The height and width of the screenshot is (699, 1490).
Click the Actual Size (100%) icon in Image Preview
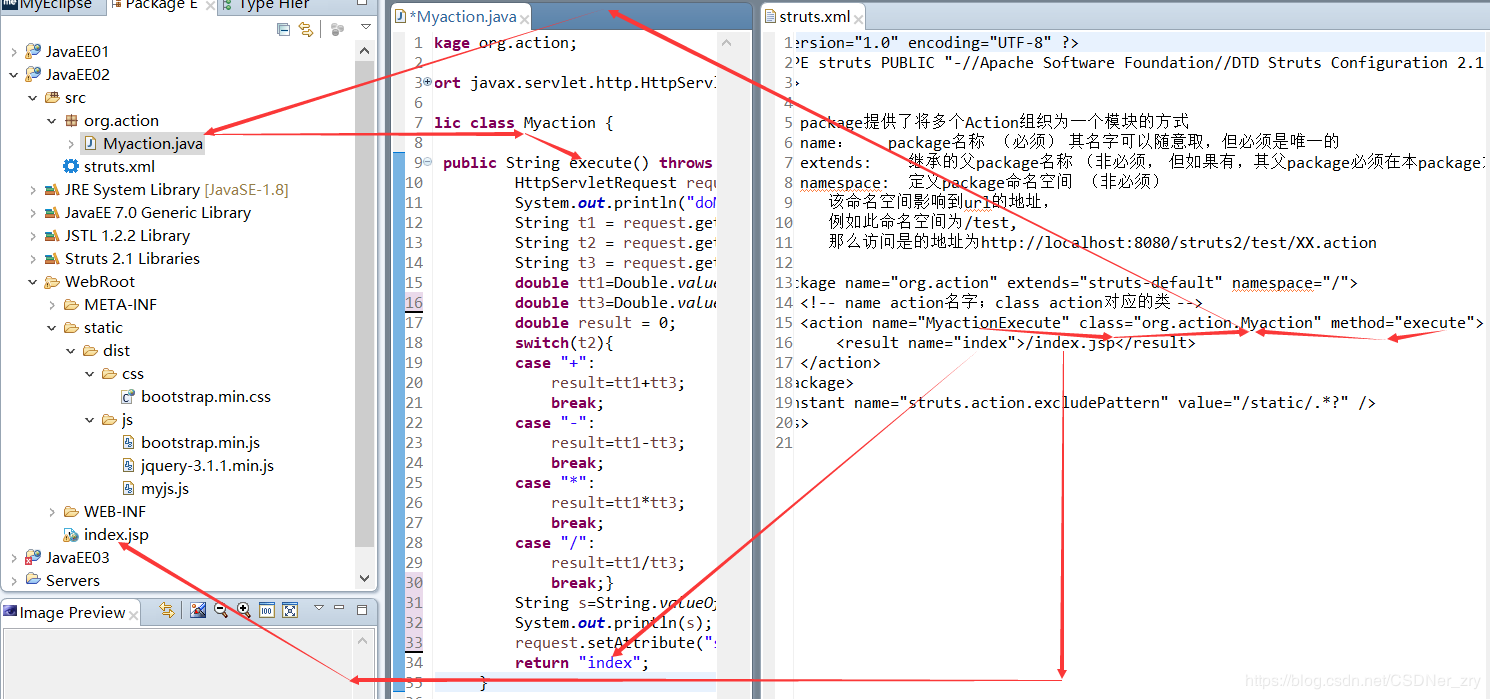pyautogui.click(x=266, y=611)
